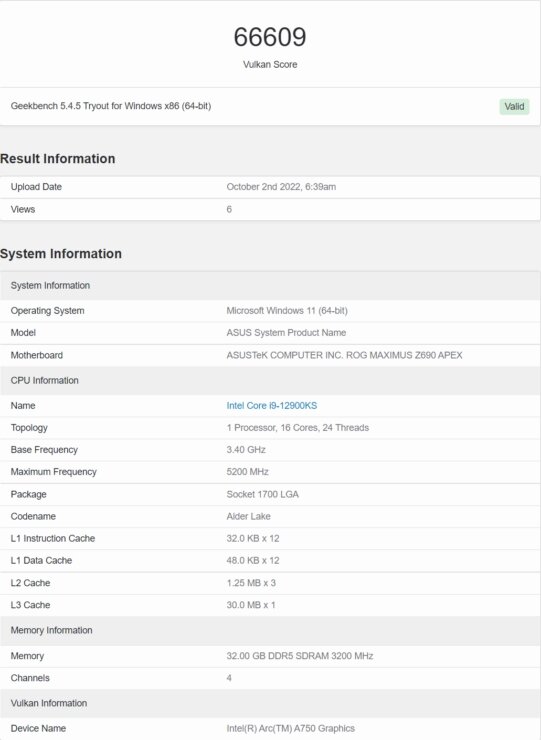This screenshot has width=541, height=740.
Task: Click the System Information table header row
Action: point(270,286)
